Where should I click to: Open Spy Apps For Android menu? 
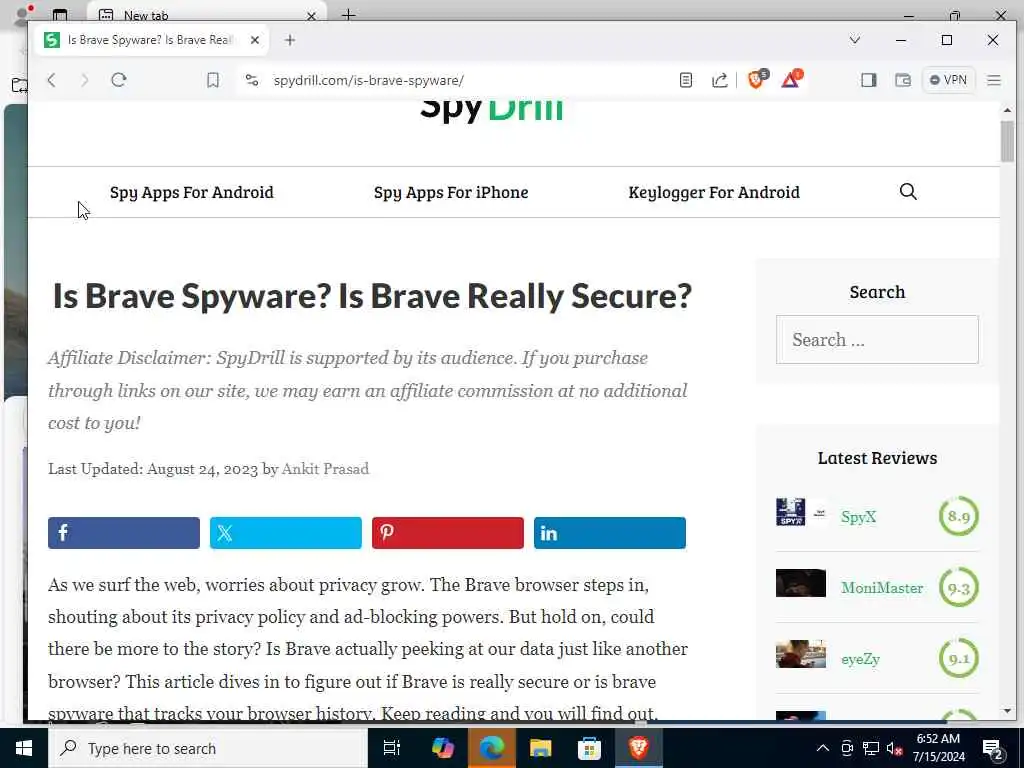[x=192, y=192]
